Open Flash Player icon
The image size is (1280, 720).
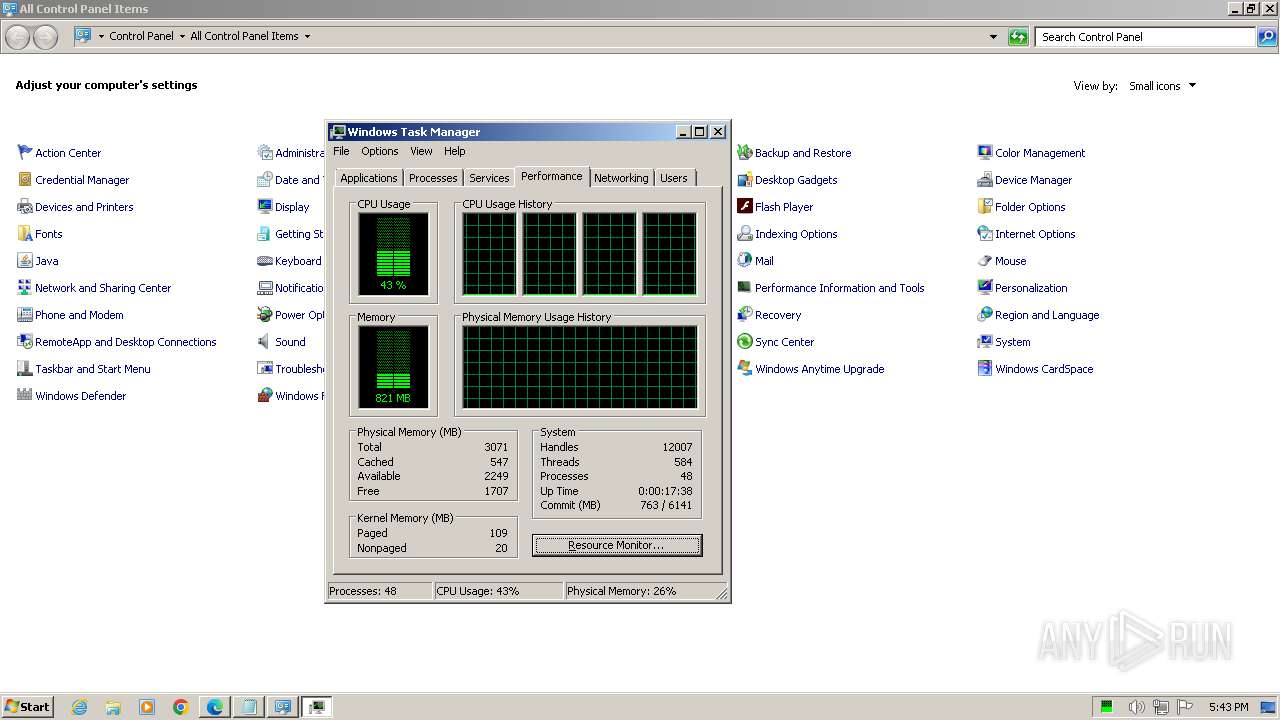click(x=745, y=206)
